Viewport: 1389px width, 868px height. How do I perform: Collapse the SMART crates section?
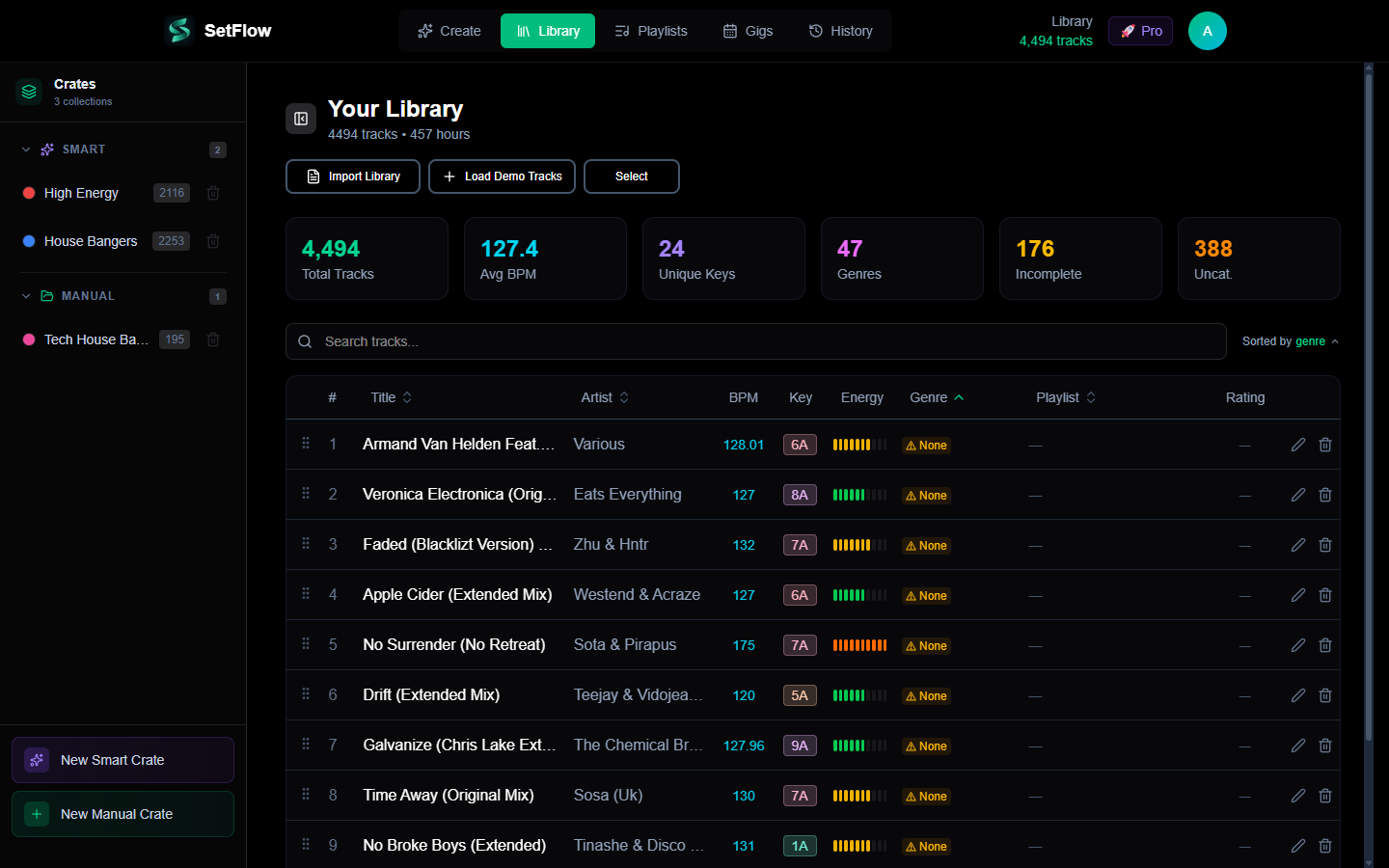click(25, 149)
